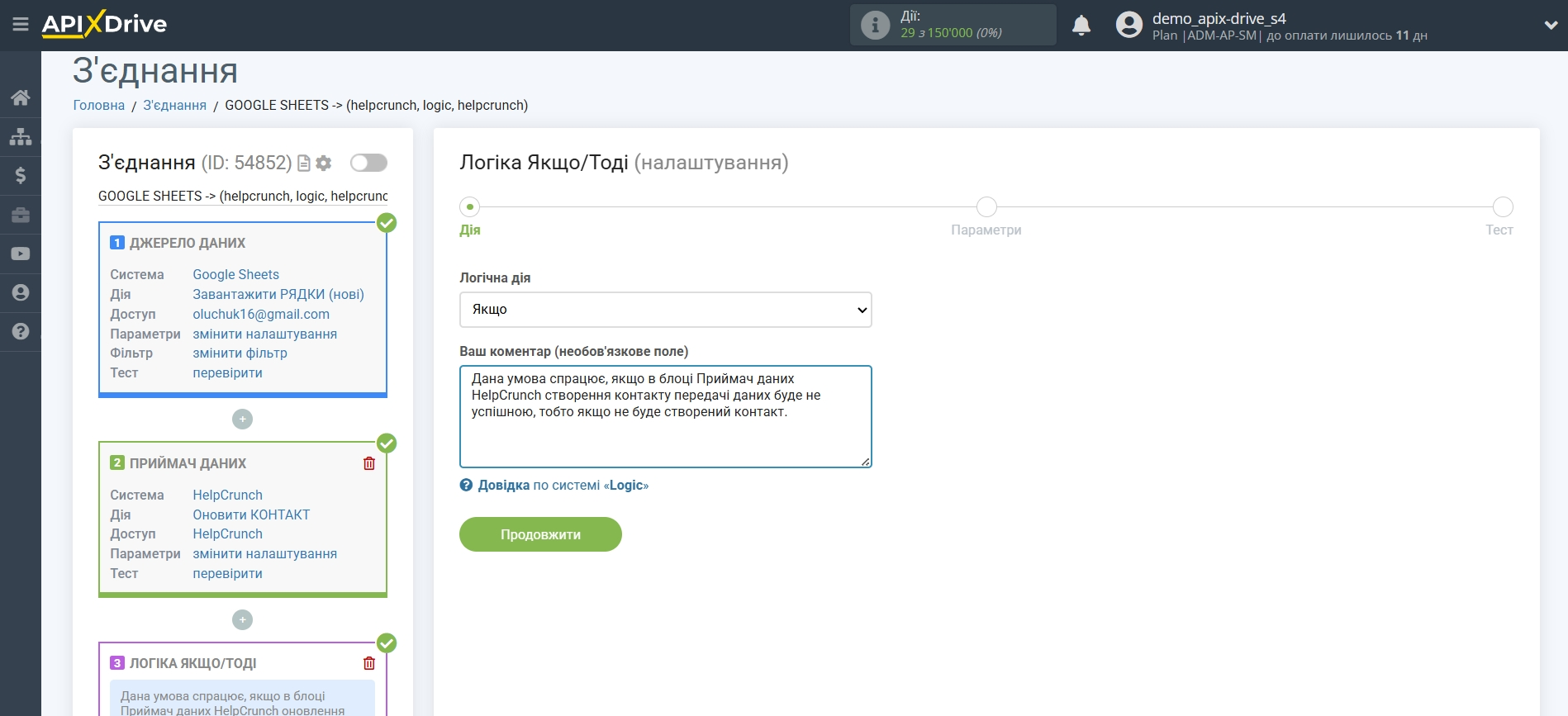
Task: Open help question sidebar icon
Action: point(21,331)
